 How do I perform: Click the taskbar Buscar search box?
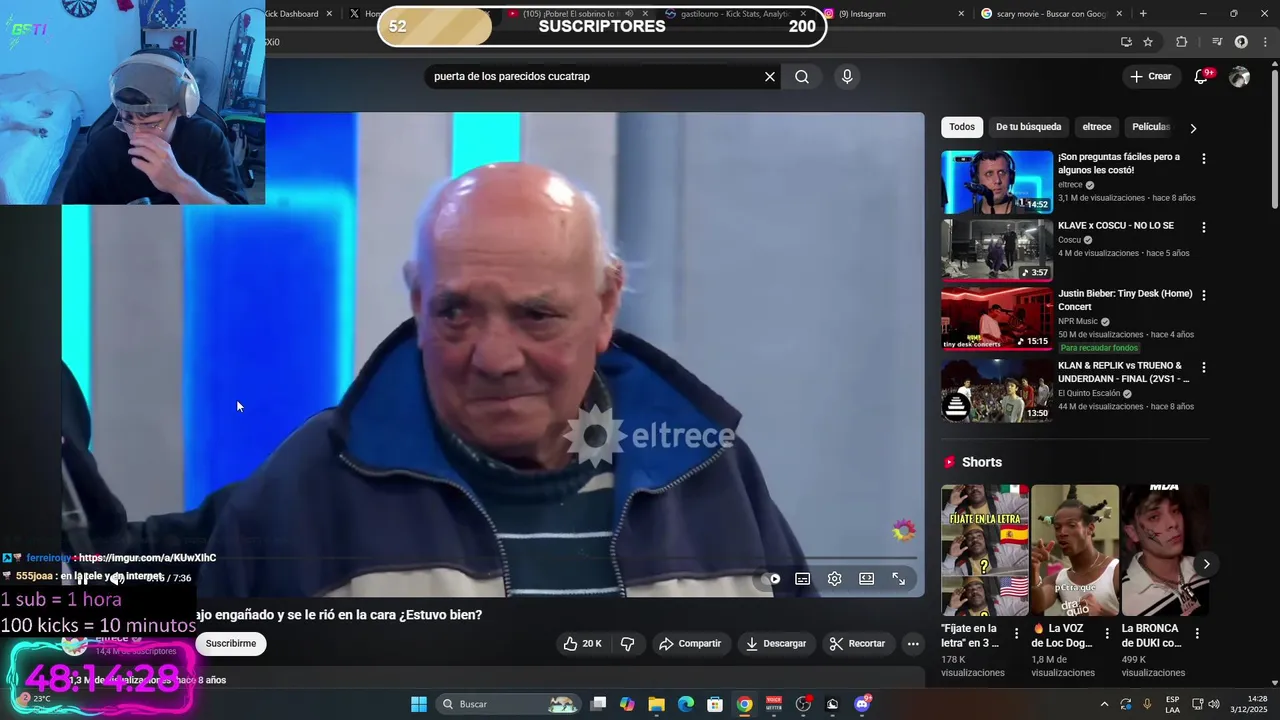(510, 704)
